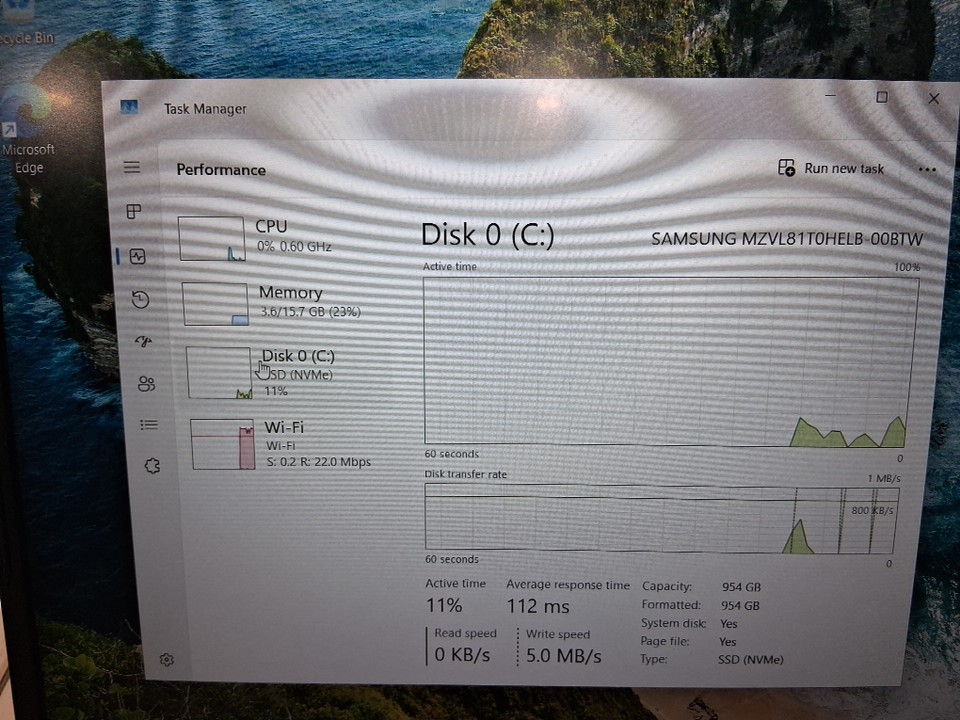Maximize the Task Manager window
Screen dimensions: 960x720
[x=881, y=98]
